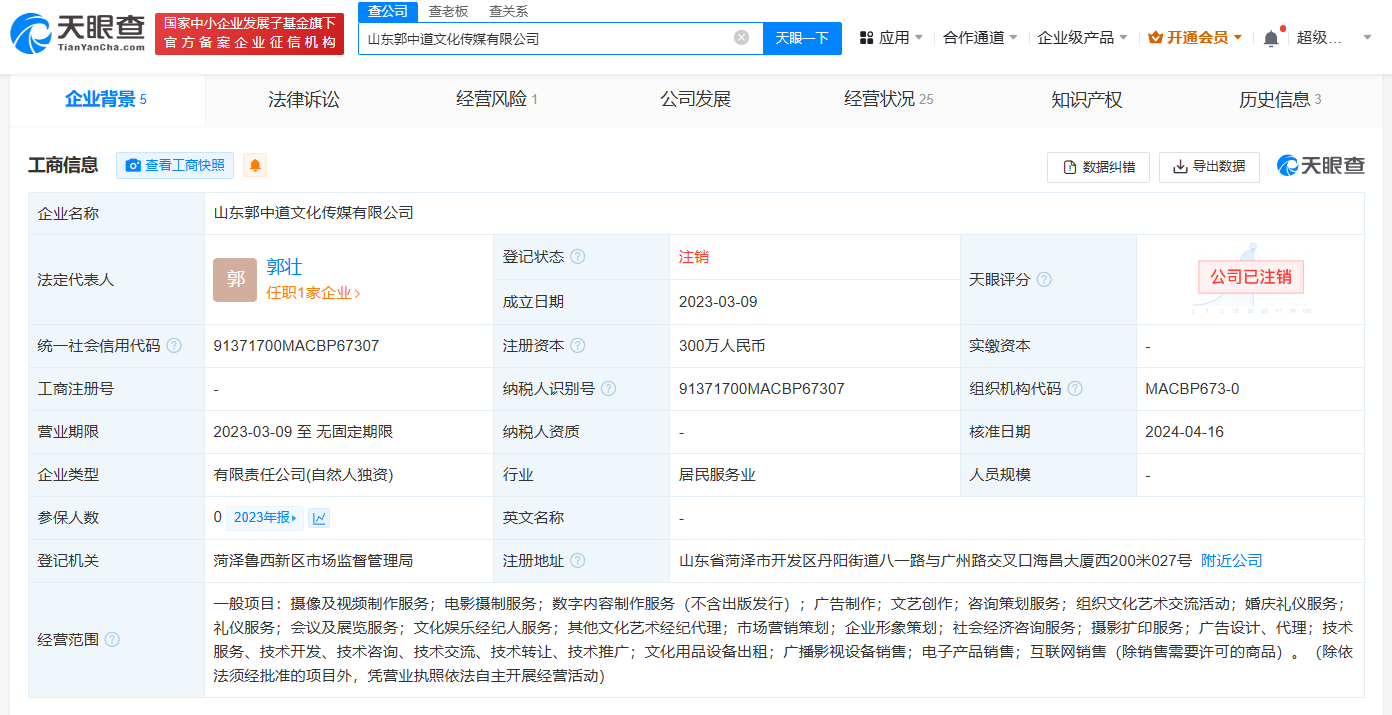Click question mark beside 统一社会信用代码
The height and width of the screenshot is (715, 1392).
pos(175,345)
